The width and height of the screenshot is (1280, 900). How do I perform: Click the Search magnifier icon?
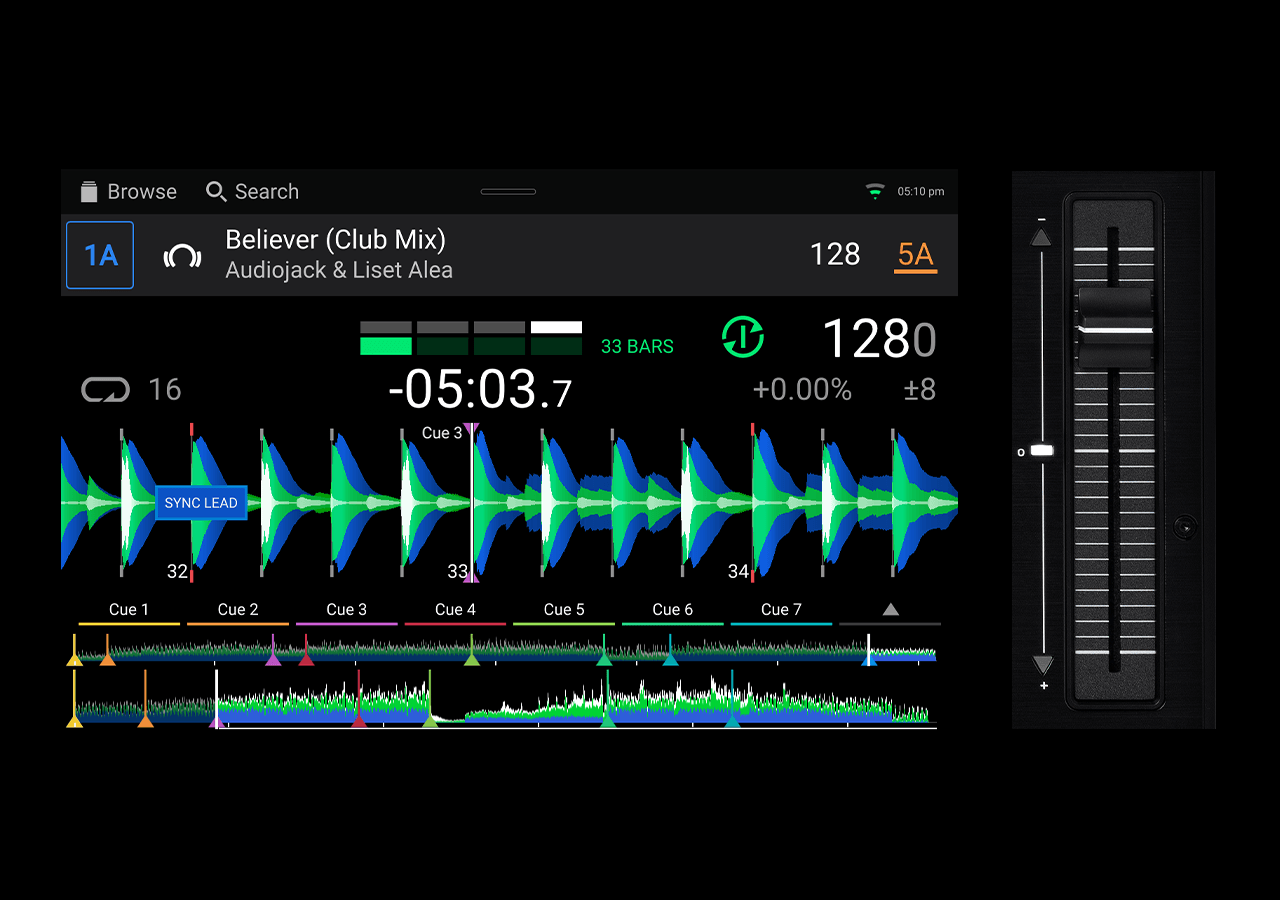click(x=215, y=192)
